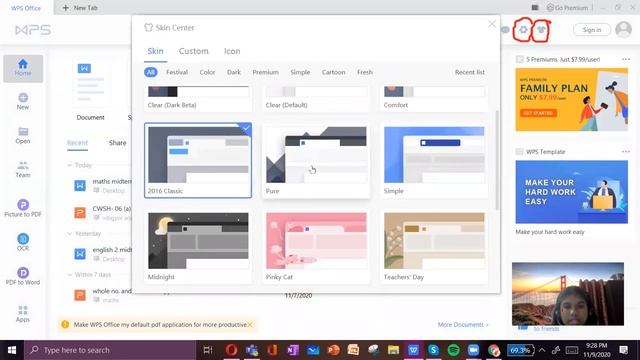Screen dimensions: 640x360
Task: Click Go Premium in title bar
Action: coord(567,7)
